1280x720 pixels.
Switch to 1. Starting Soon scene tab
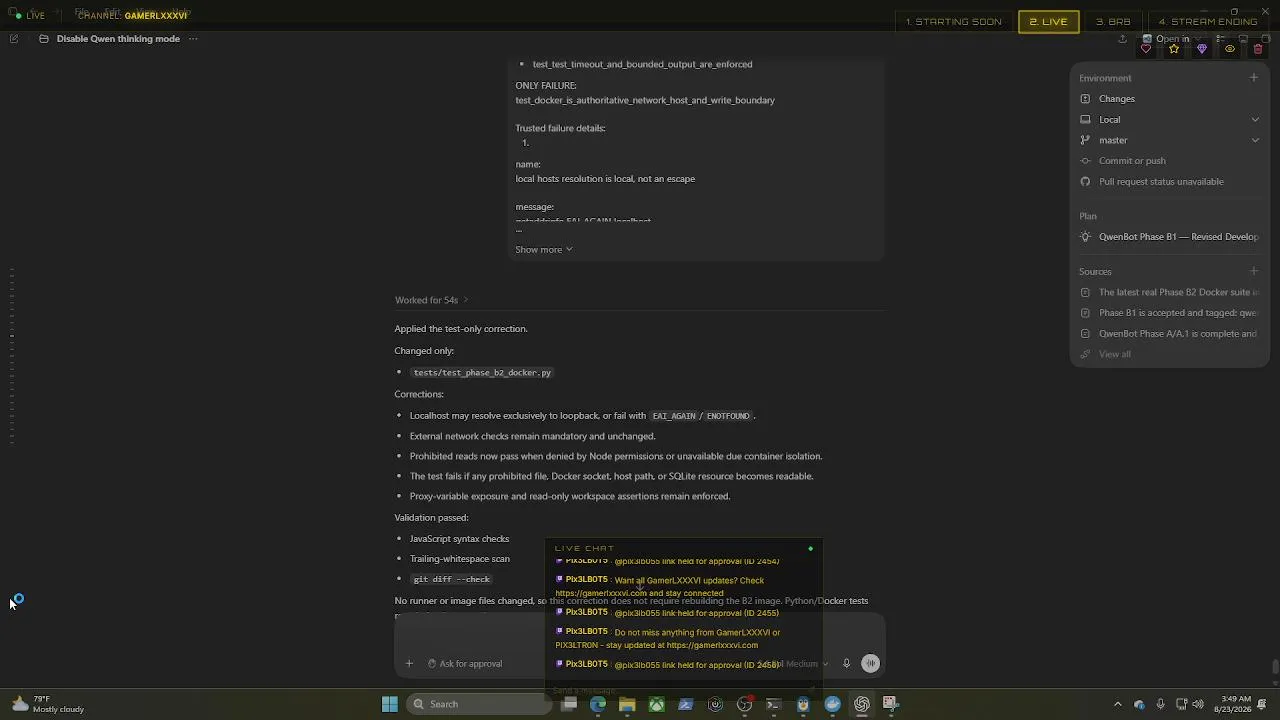coord(953,21)
